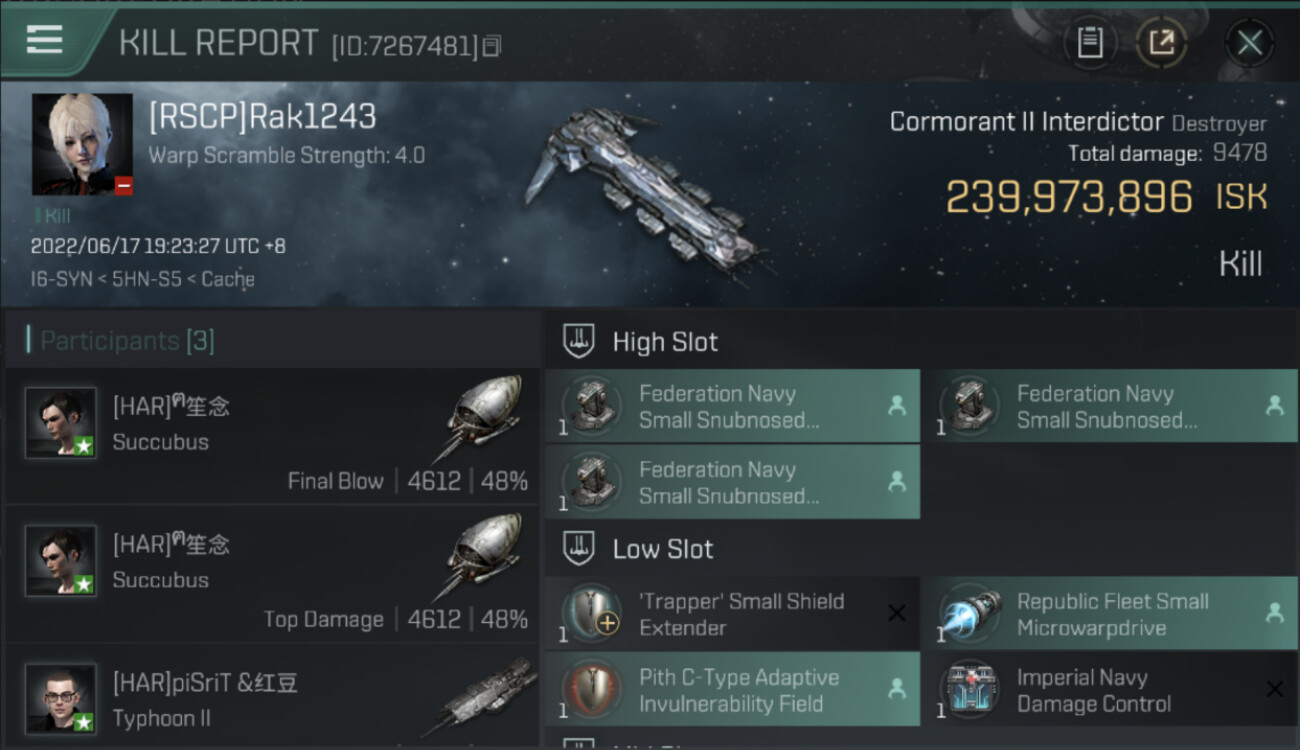Click the [RSCP]Rak1243 pilot name

[262, 117]
